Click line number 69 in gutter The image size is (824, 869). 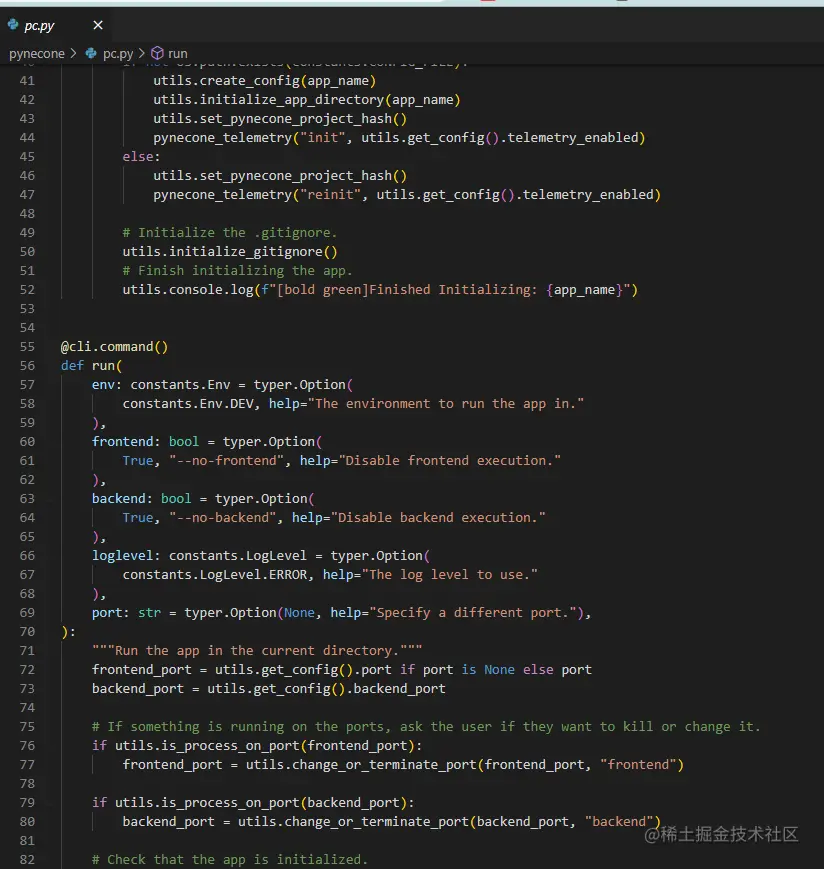27,613
